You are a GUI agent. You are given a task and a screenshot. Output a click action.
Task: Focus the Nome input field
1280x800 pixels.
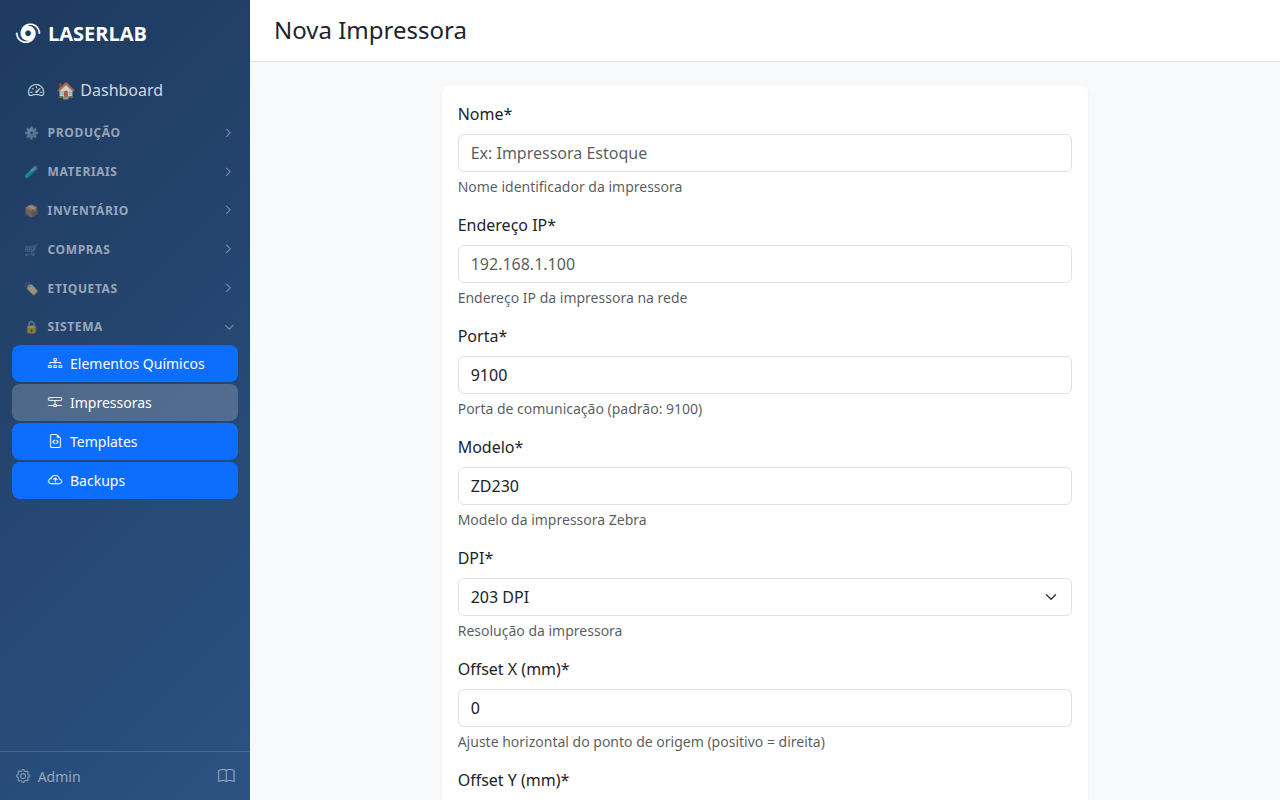764,153
